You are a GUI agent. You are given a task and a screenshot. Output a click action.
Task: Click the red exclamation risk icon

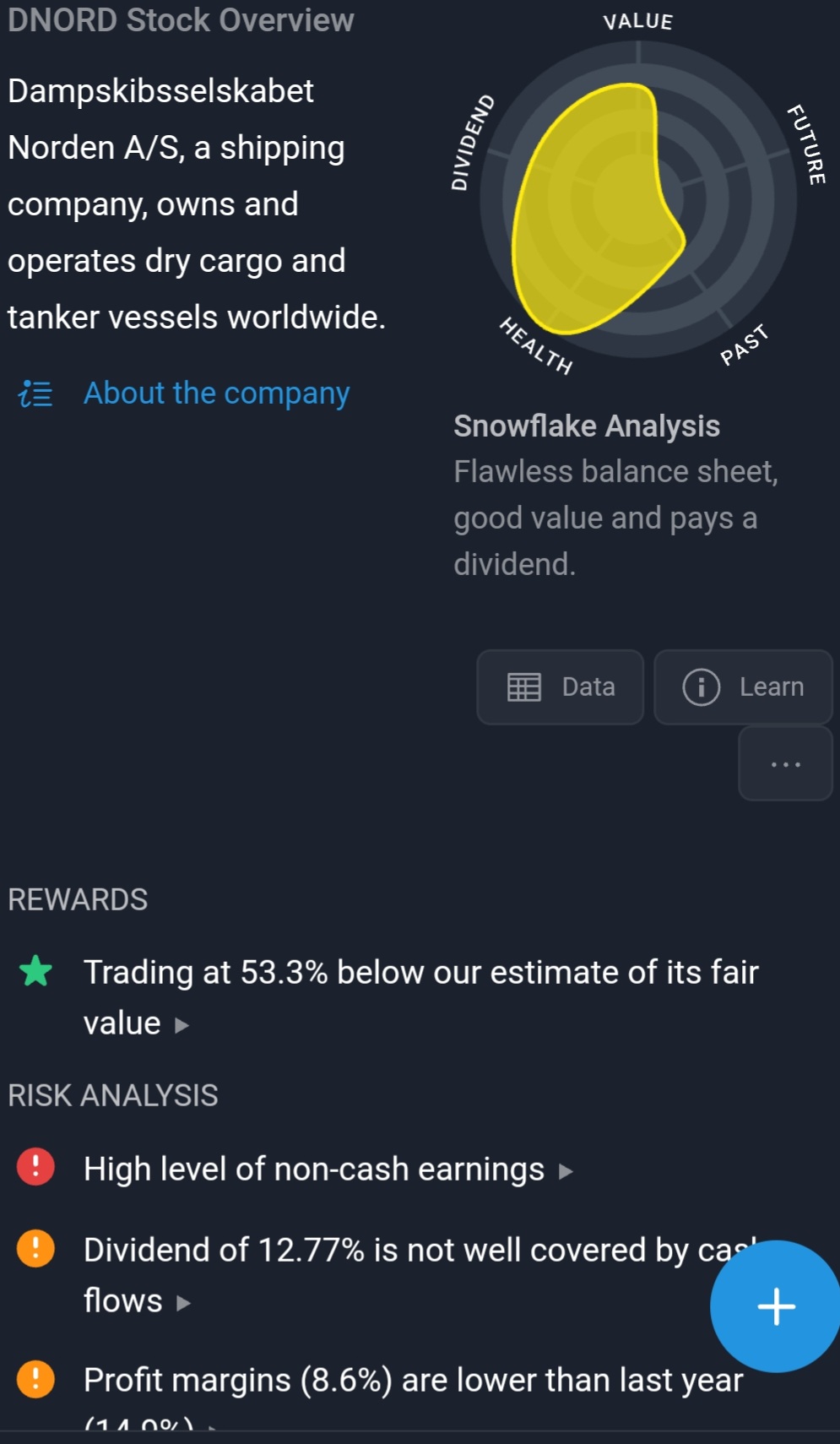point(35,1168)
